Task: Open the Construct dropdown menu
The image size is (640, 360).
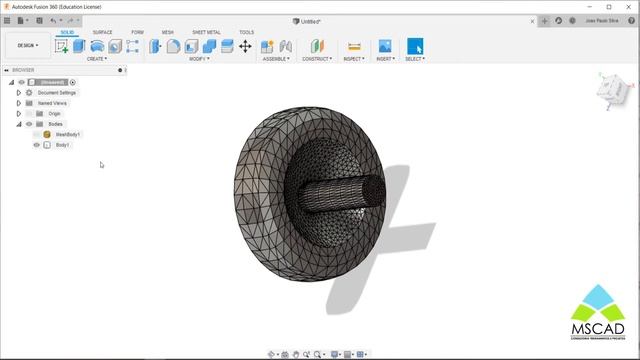Action: [x=317, y=59]
